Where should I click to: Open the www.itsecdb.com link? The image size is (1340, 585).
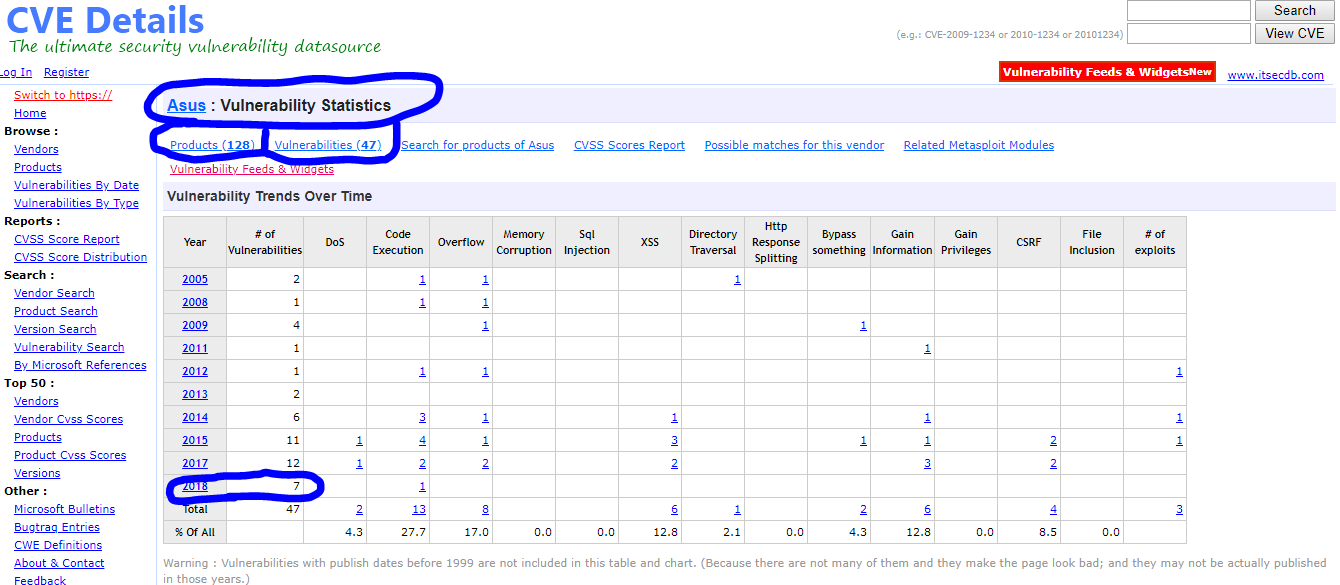pos(1275,75)
